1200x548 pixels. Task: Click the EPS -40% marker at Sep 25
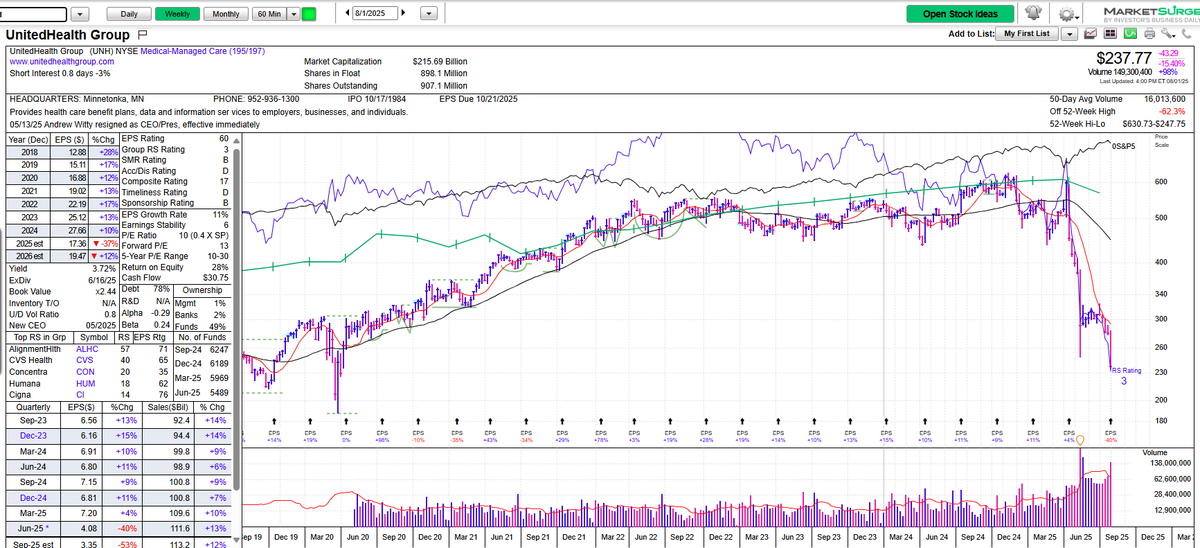[x=1110, y=436]
